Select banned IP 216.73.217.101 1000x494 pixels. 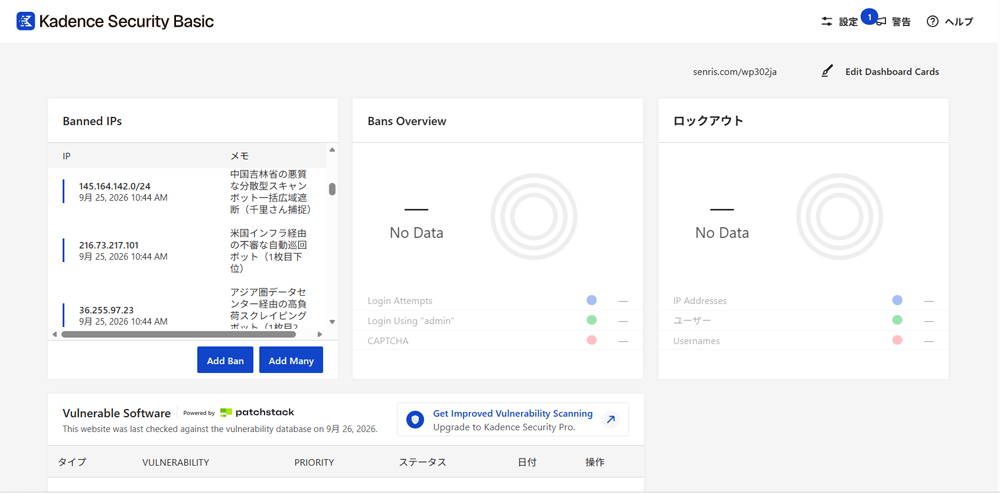click(109, 245)
